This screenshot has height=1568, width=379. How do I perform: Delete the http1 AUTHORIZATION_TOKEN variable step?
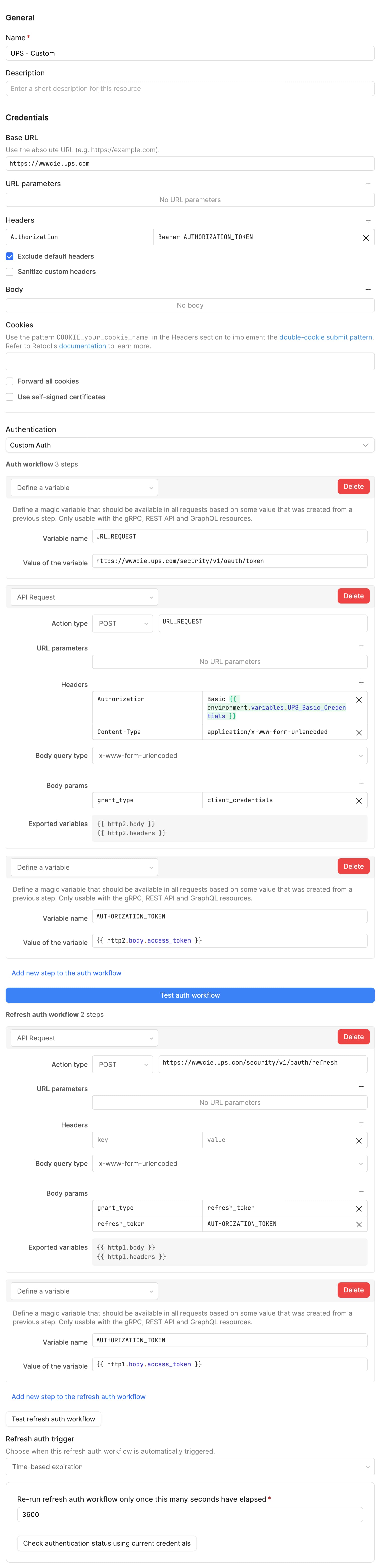pos(353,1290)
